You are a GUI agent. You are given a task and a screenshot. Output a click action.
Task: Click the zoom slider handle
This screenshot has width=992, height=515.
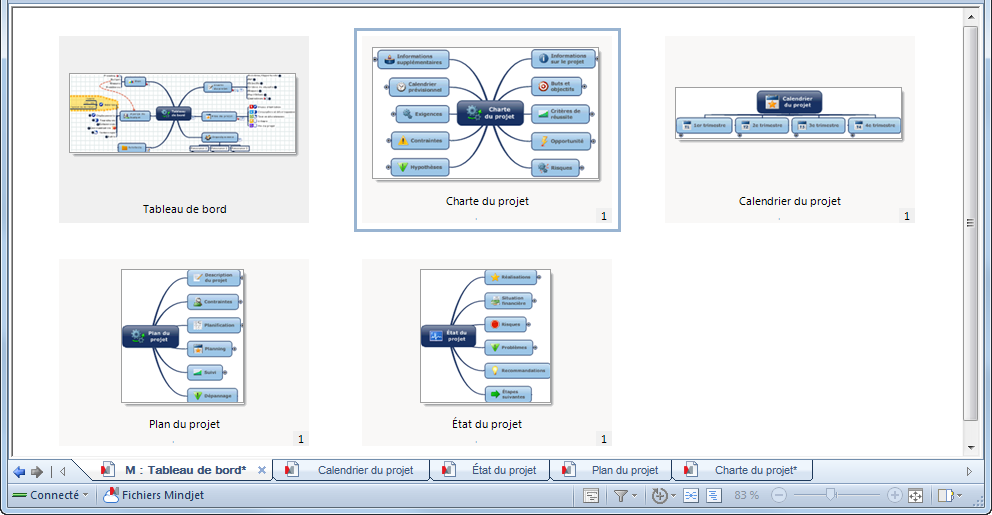tap(829, 495)
